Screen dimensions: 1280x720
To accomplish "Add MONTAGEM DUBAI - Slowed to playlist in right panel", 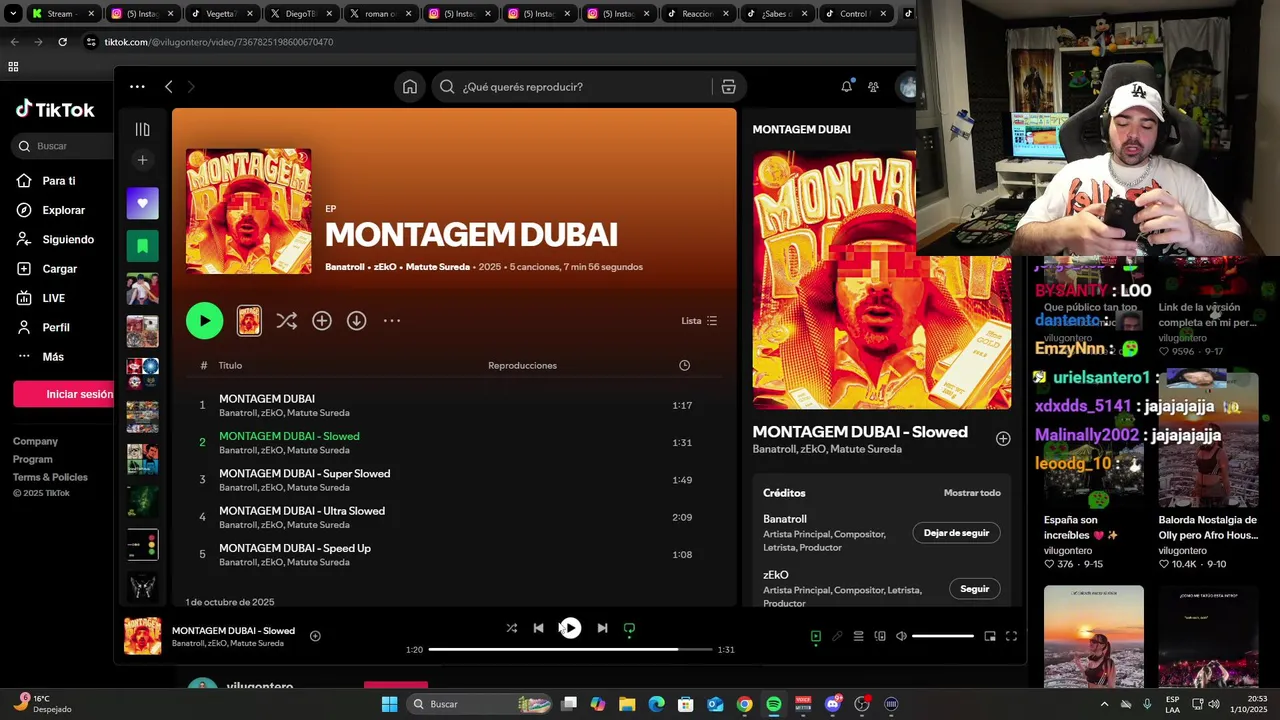I will (x=1003, y=439).
